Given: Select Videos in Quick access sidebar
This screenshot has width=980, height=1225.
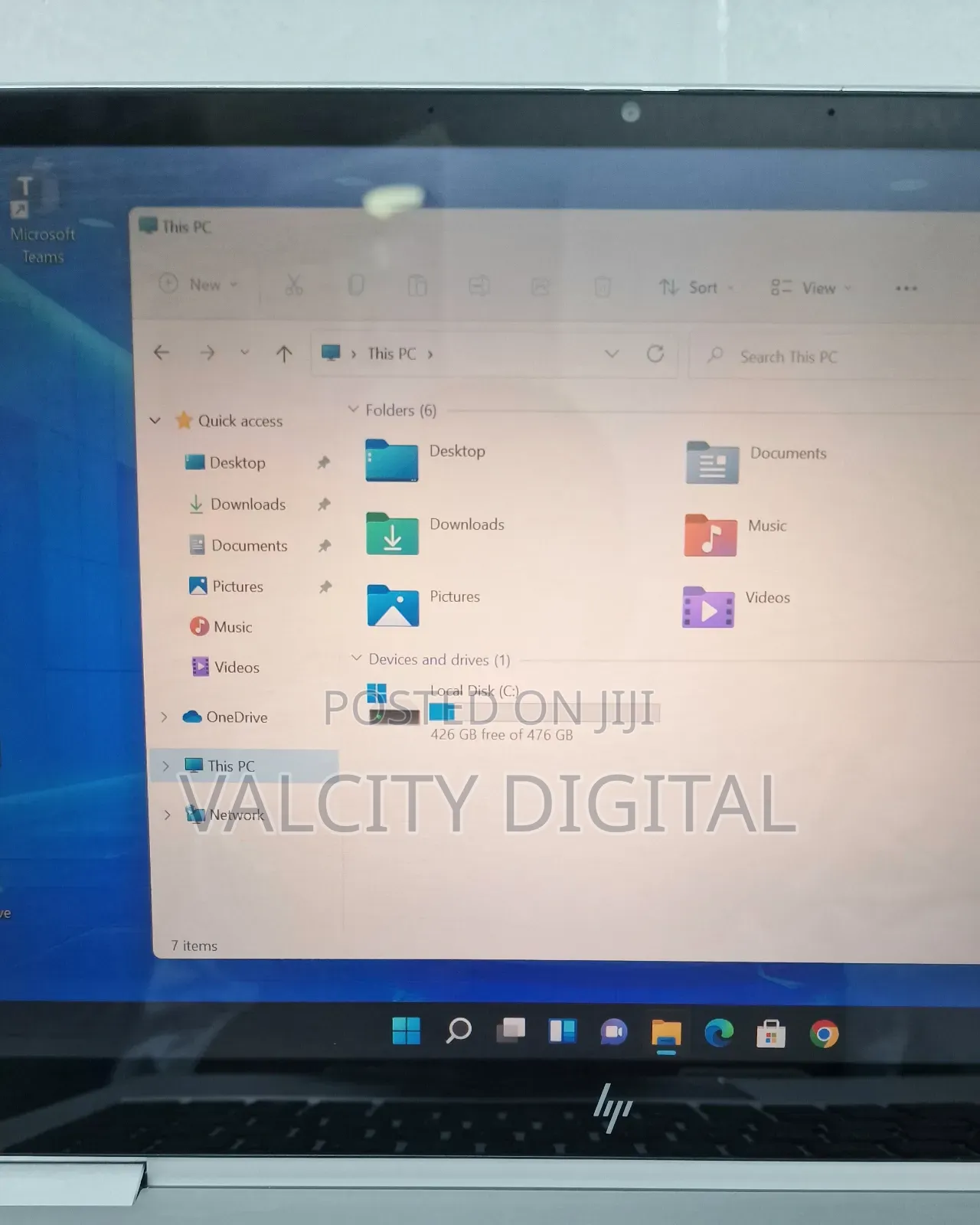Looking at the screenshot, I should click(227, 667).
